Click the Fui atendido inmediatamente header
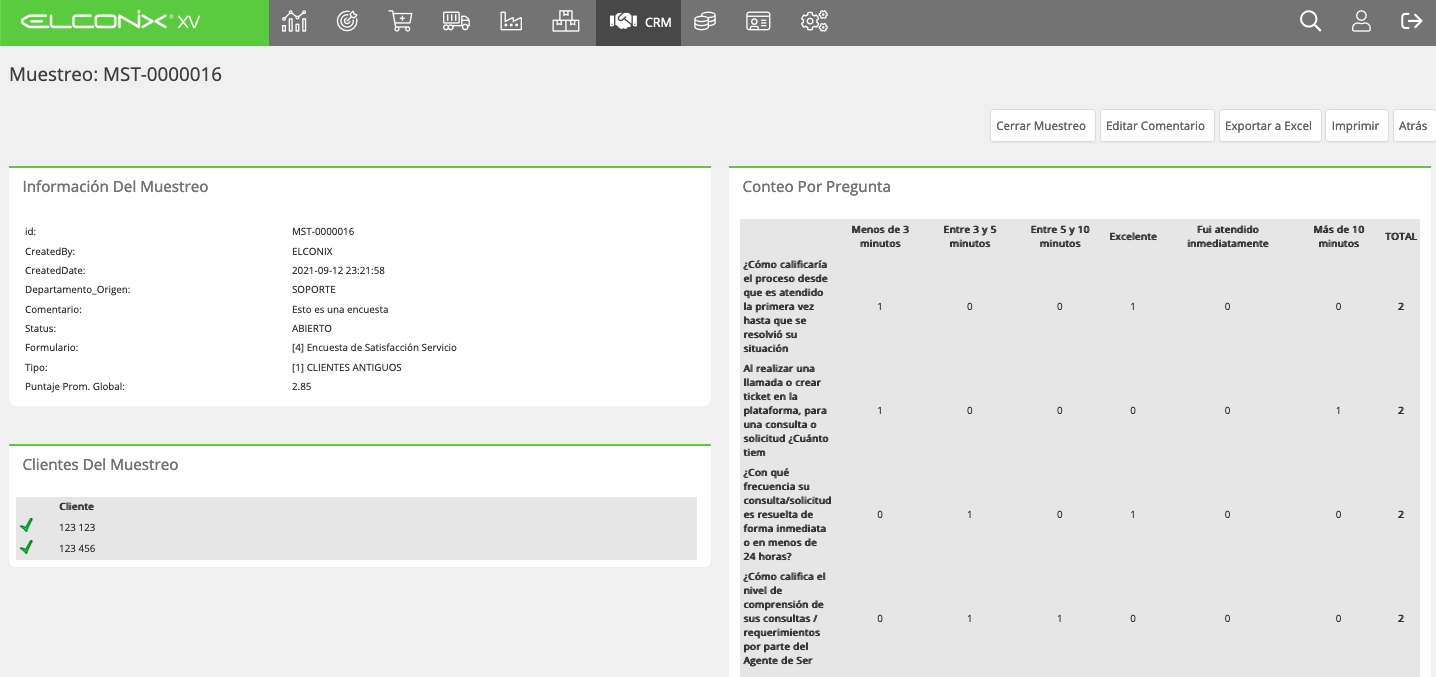Viewport: 1436px width, 677px height. pos(1228,236)
